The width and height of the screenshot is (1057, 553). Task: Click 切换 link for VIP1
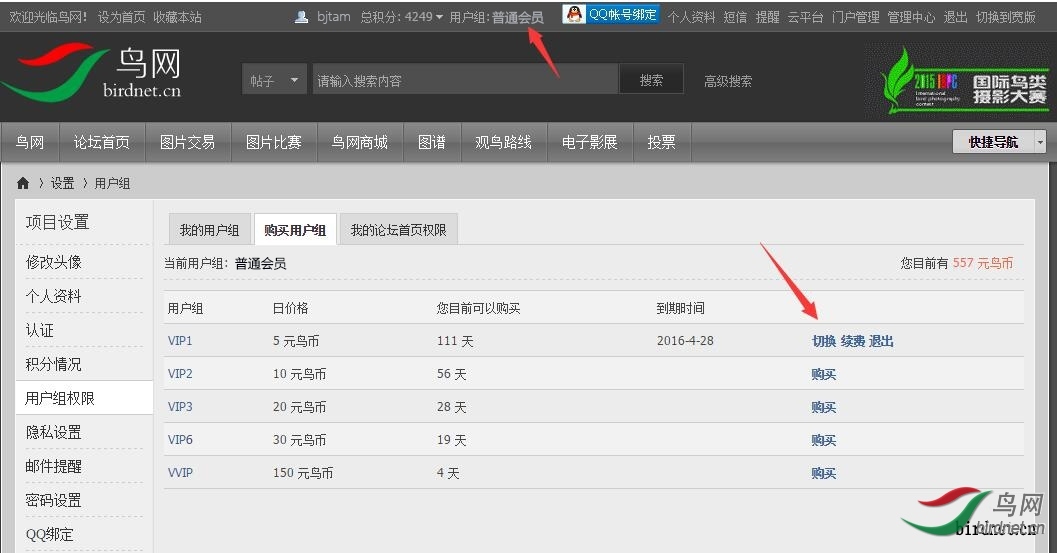tap(823, 341)
